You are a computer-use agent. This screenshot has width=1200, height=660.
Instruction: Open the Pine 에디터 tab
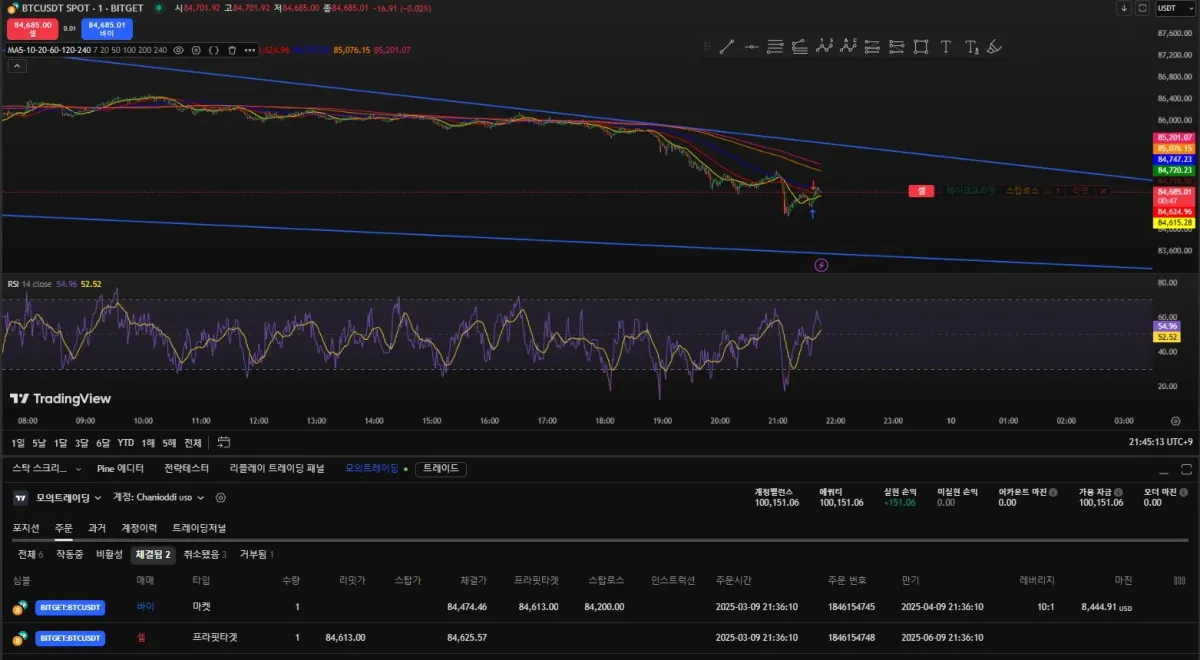click(x=120, y=468)
